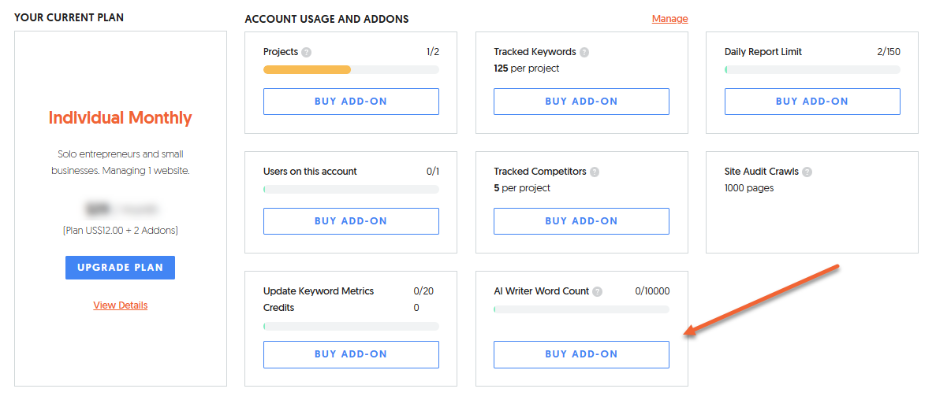This screenshot has width=936, height=396.
Task: Select the Individual Monthly plan title
Action: coord(120,118)
